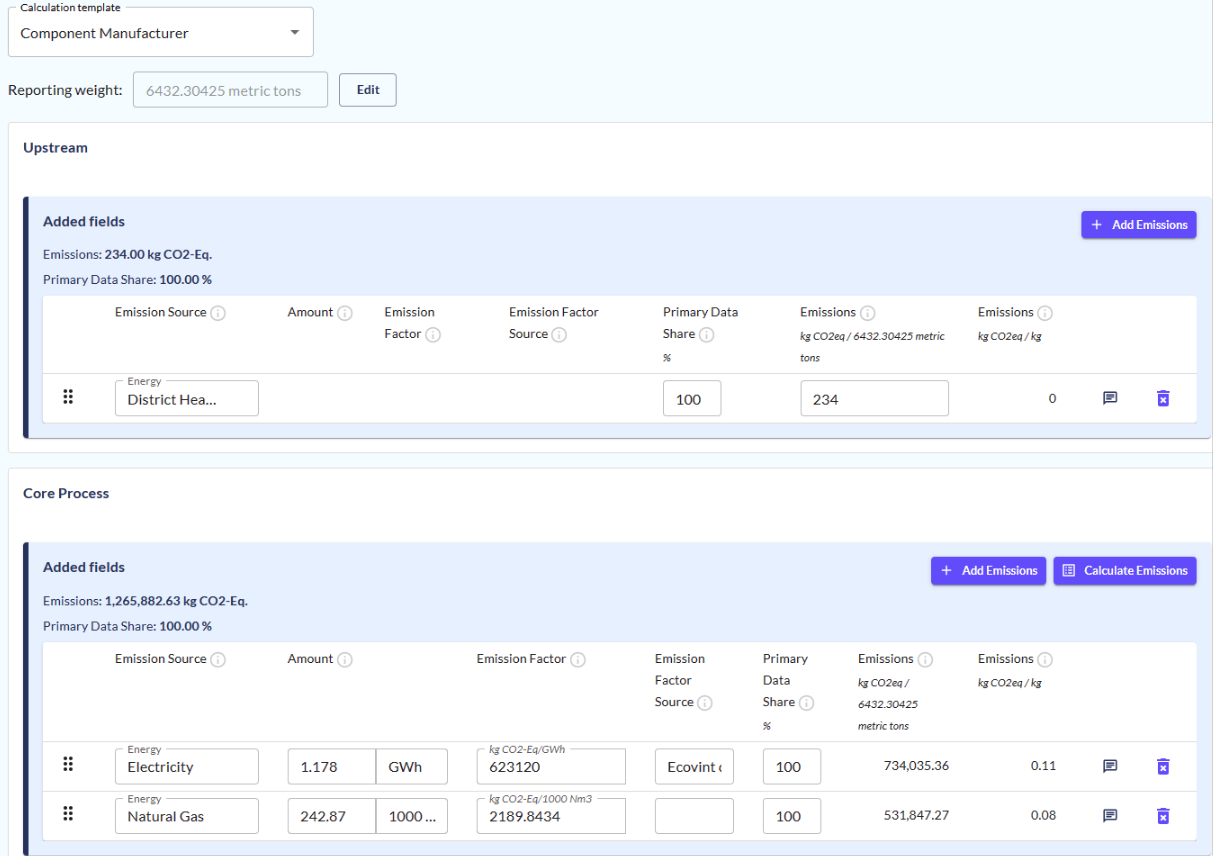Show info for Upstream Emission Source column
This screenshot has width=1213, height=856.
[x=218, y=313]
